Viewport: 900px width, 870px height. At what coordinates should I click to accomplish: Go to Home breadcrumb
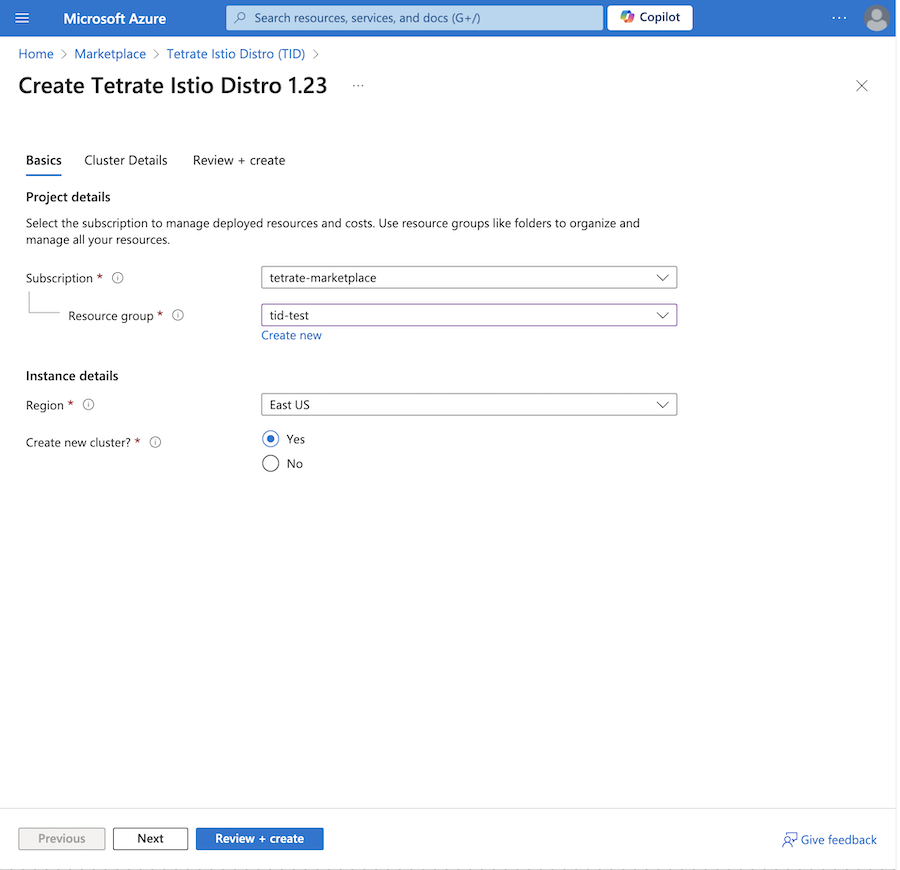click(36, 54)
